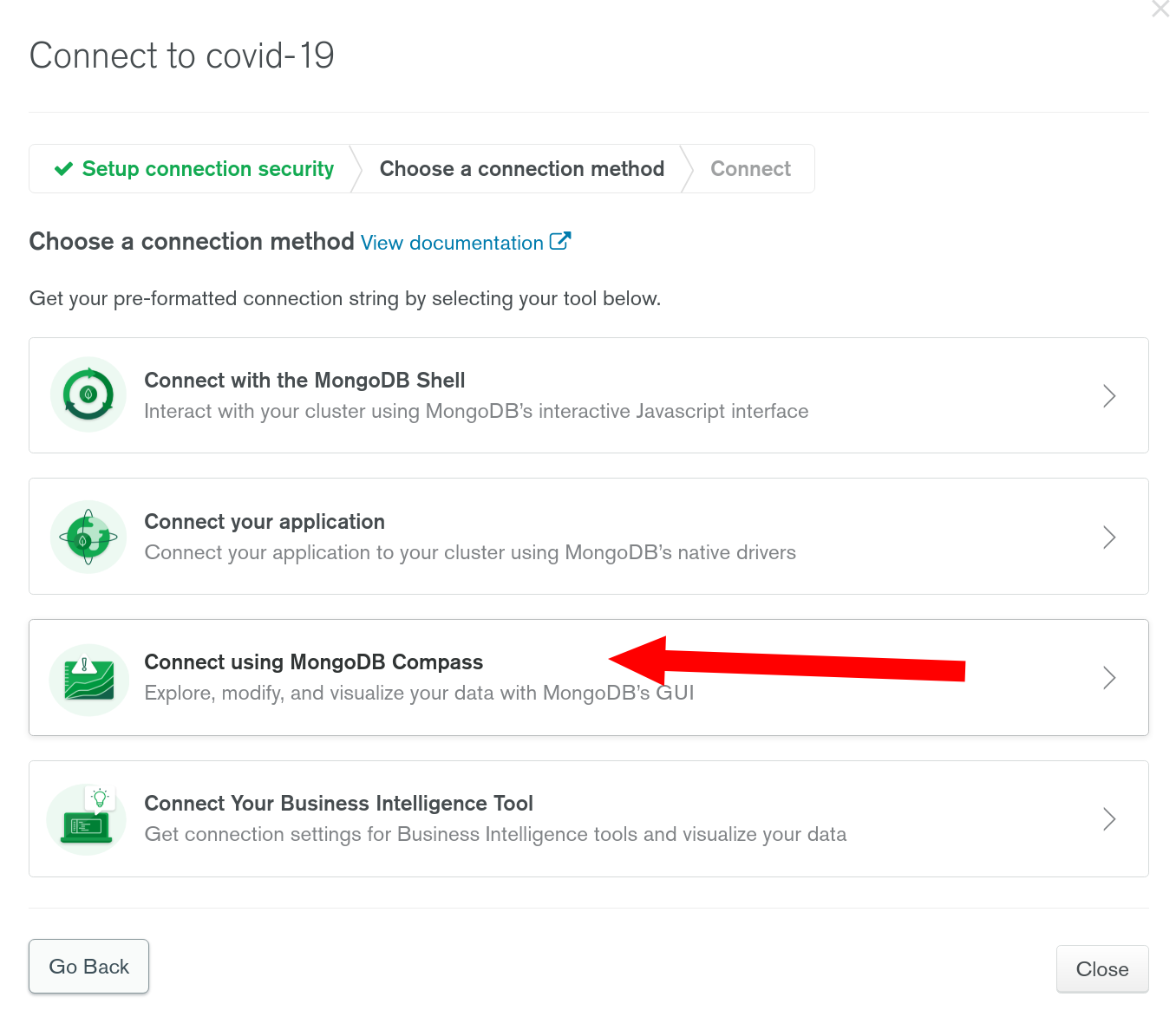Click the green checkmark on Setup connection security
Screen dimensions: 1176x1023
63,169
